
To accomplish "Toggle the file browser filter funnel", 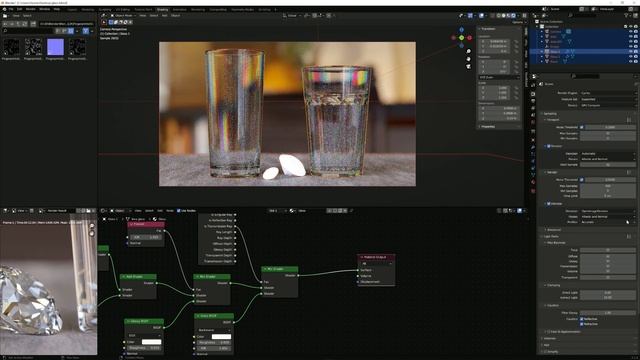I will point(86,31).
